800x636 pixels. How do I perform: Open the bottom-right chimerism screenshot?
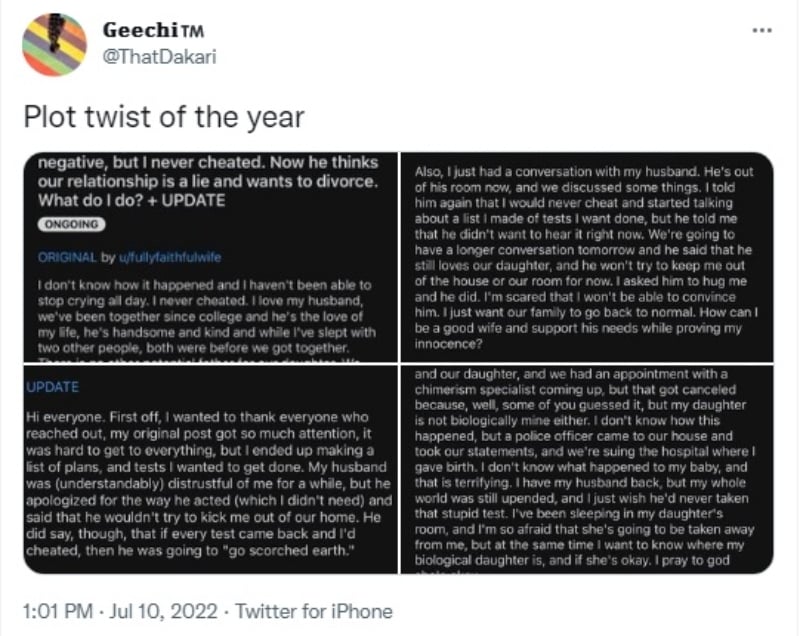pyautogui.click(x=587, y=469)
